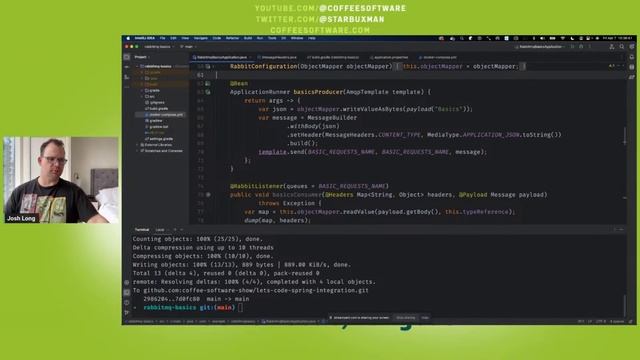Select settings.gradle in the project tree
640x360 pixels.
[160, 139]
